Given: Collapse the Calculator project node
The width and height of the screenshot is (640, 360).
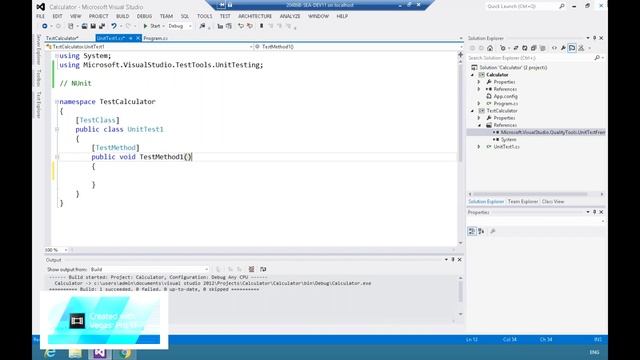Looking at the screenshot, I should [x=473, y=75].
